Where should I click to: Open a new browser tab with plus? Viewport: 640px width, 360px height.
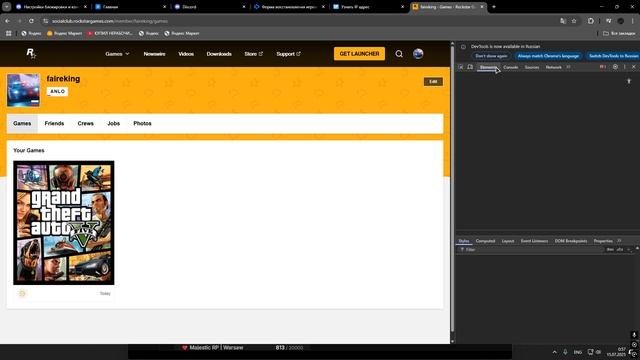click(x=494, y=7)
